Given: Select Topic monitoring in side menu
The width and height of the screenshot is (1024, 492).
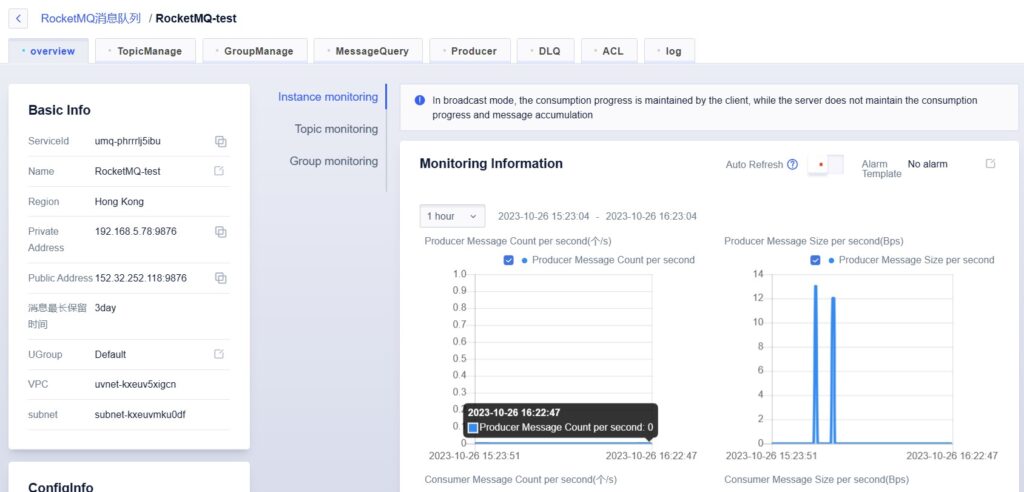Looking at the screenshot, I should click(x=336, y=129).
